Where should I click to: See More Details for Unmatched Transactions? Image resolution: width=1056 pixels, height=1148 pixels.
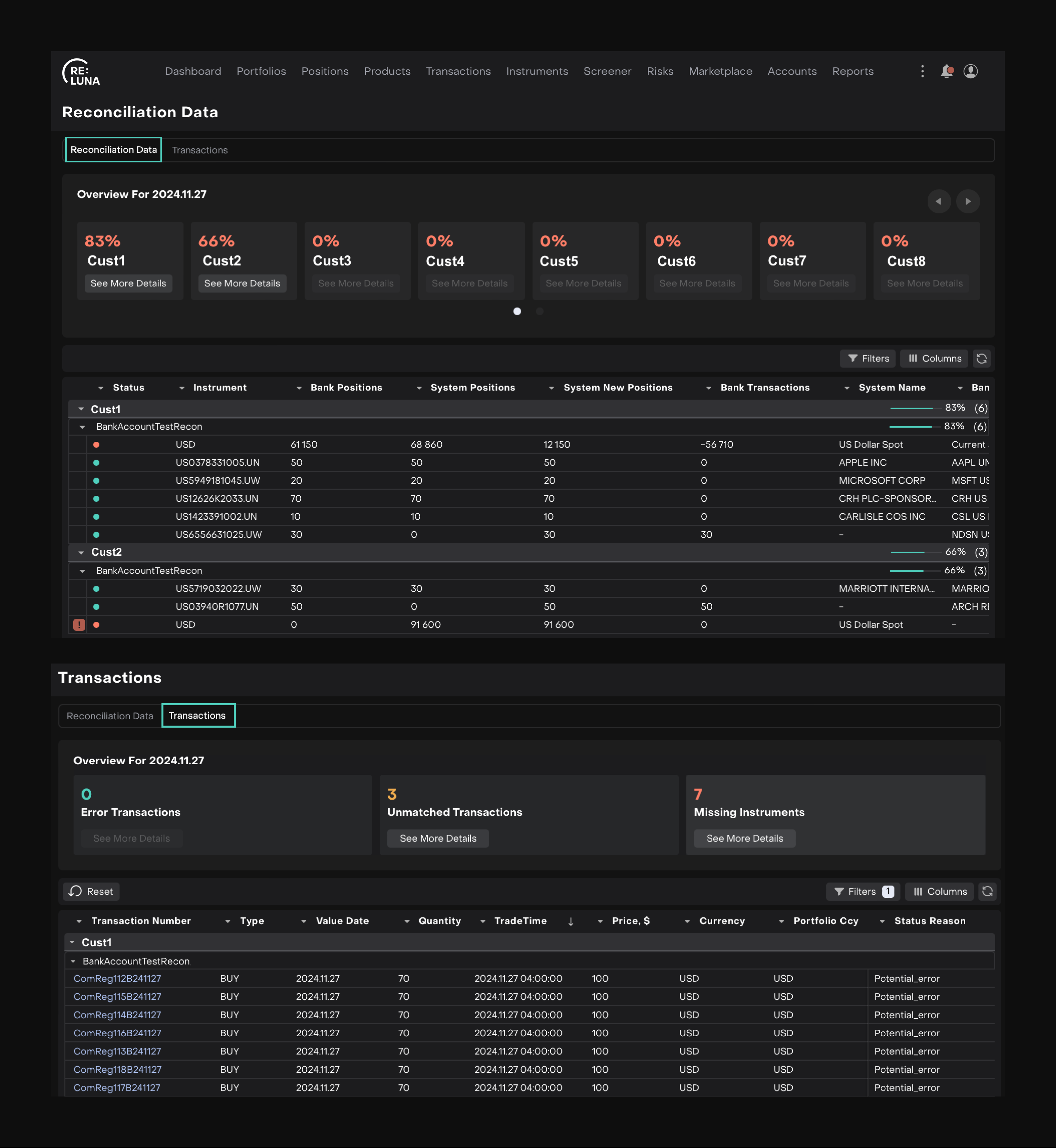438,839
